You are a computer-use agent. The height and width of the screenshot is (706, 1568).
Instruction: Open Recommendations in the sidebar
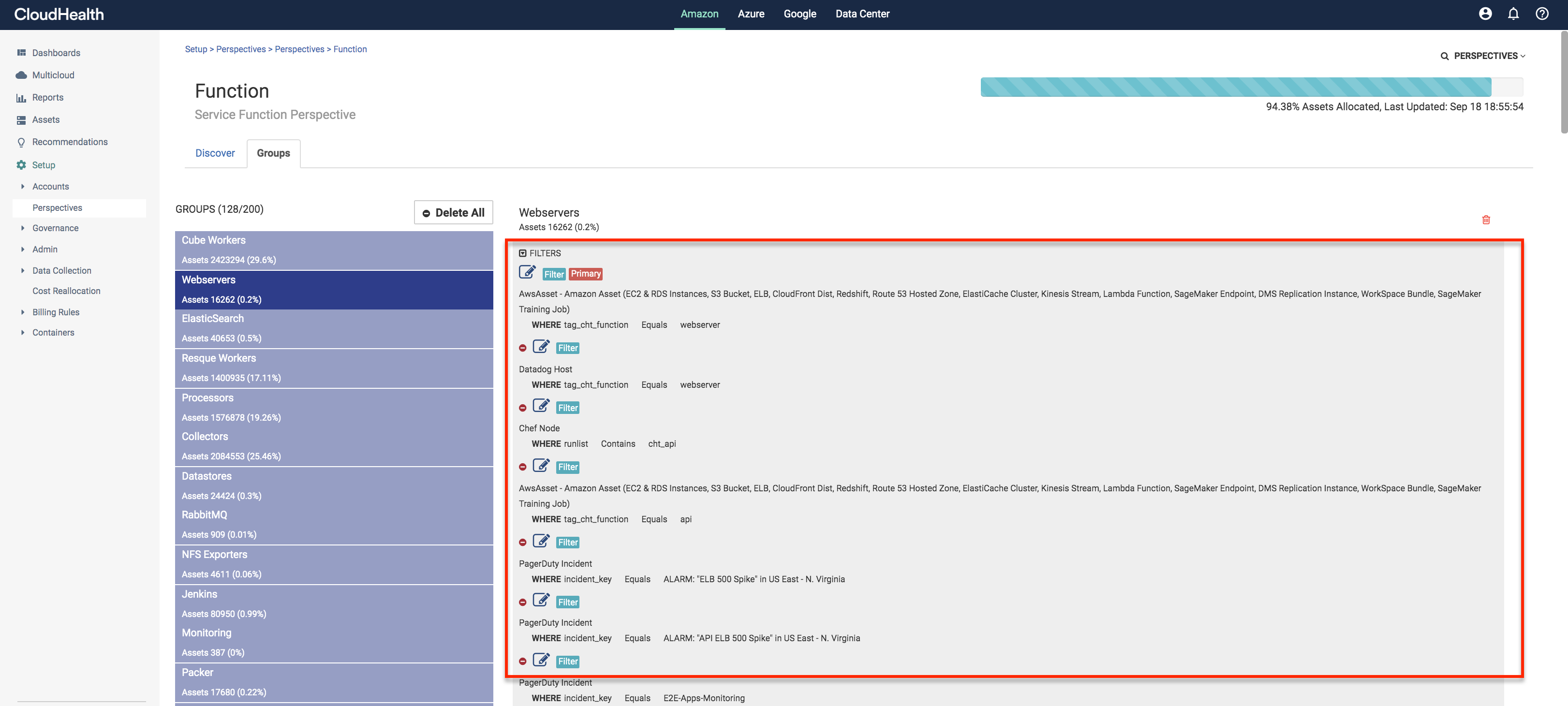[69, 142]
